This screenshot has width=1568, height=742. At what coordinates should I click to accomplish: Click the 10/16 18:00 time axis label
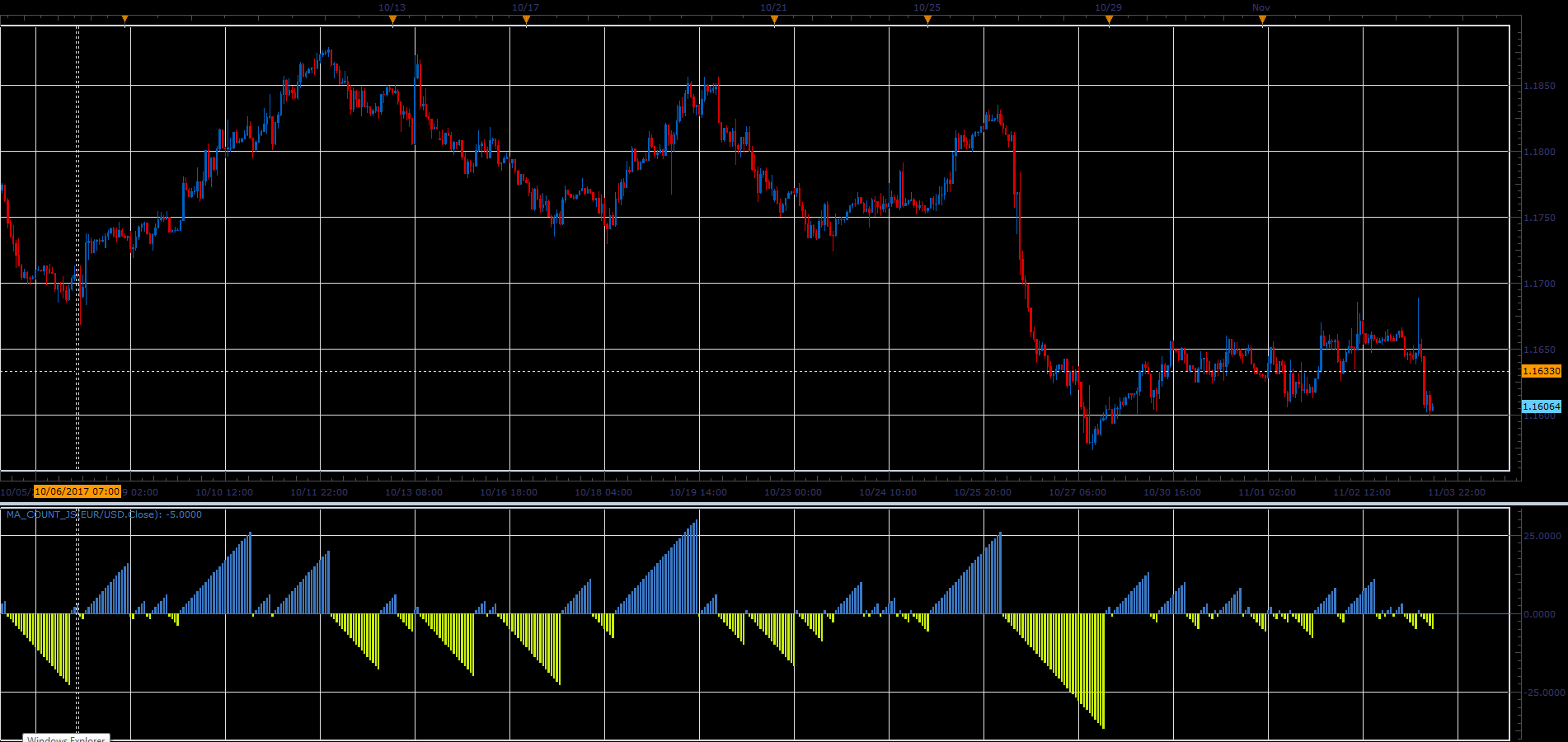[x=509, y=492]
